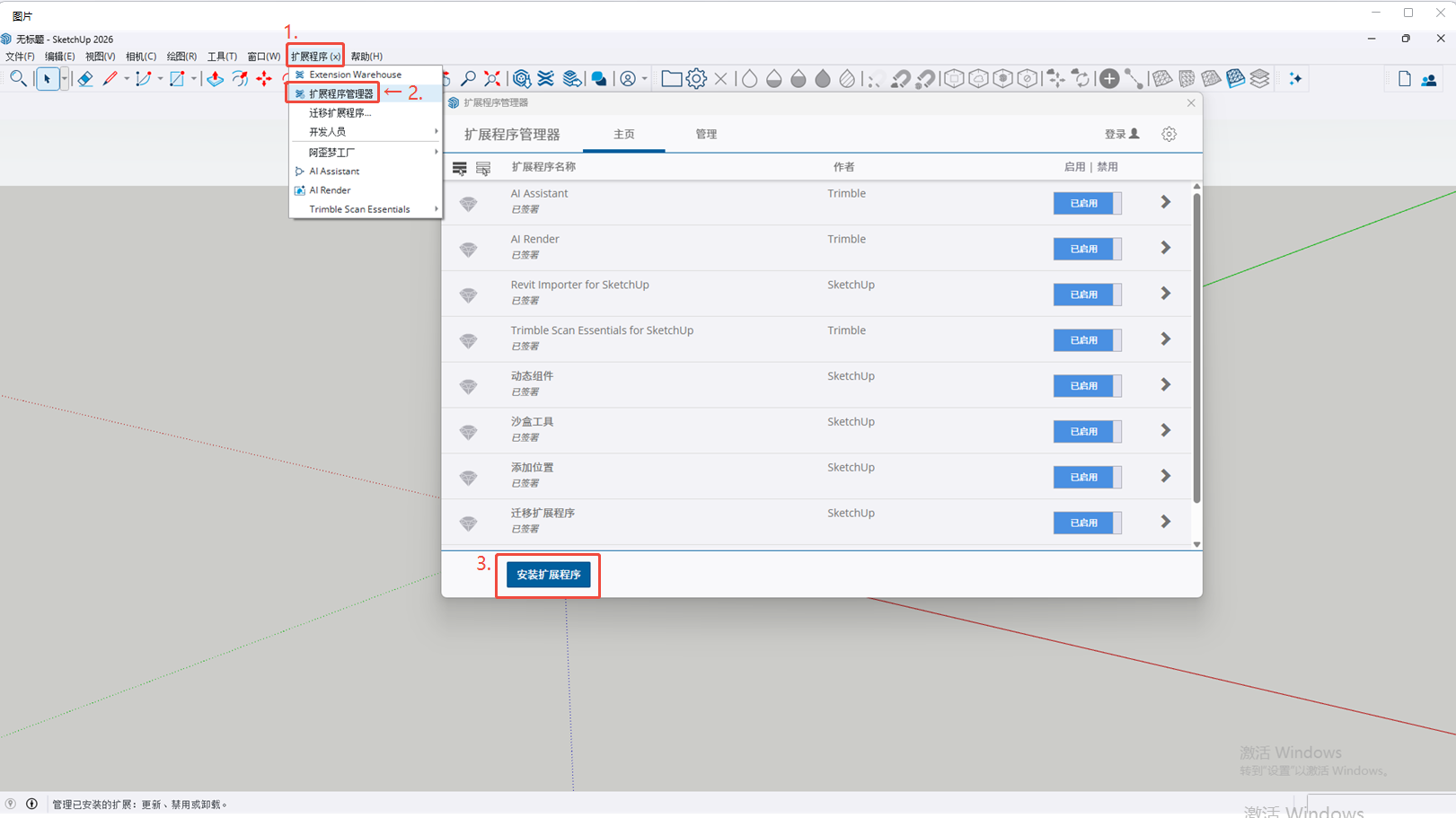The width and height of the screenshot is (1456, 818).
Task: Open the 编辑(E) menu
Action: 60,57
